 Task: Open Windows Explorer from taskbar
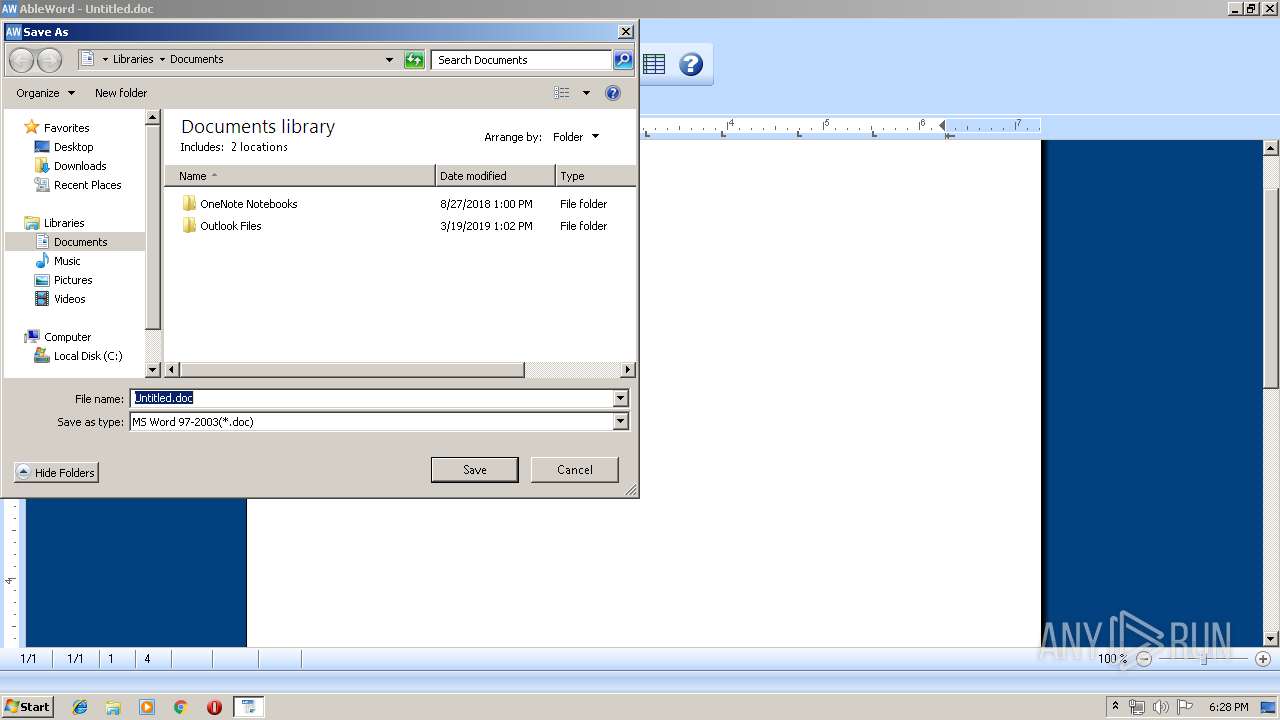[x=113, y=707]
